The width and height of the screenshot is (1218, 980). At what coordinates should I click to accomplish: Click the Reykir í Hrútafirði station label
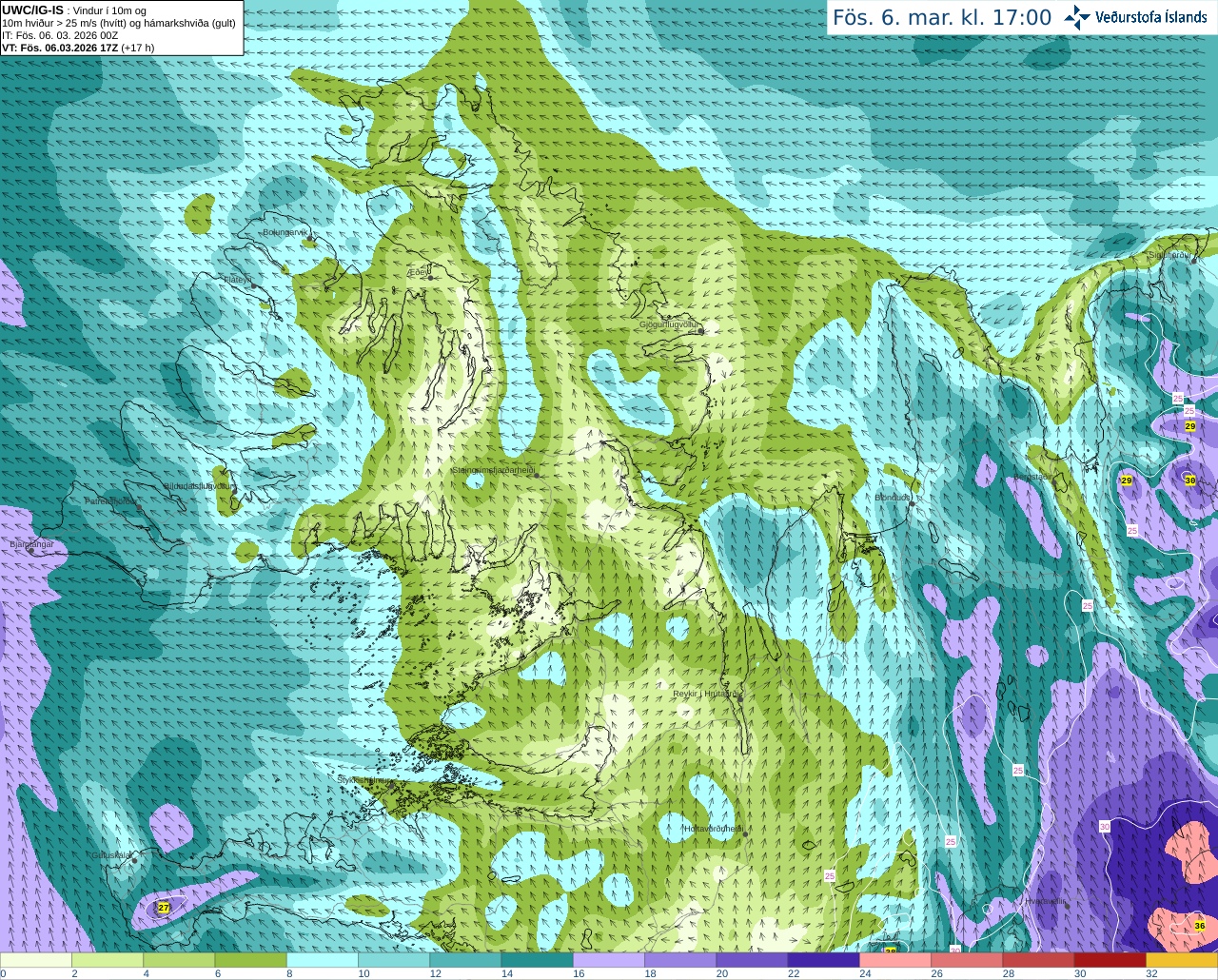click(706, 694)
